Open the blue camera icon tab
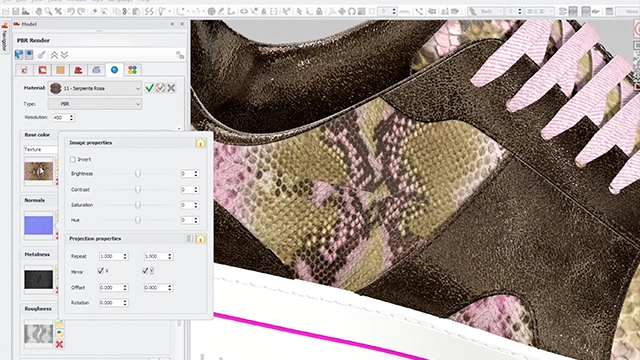The width and height of the screenshot is (640, 360). [x=96, y=70]
